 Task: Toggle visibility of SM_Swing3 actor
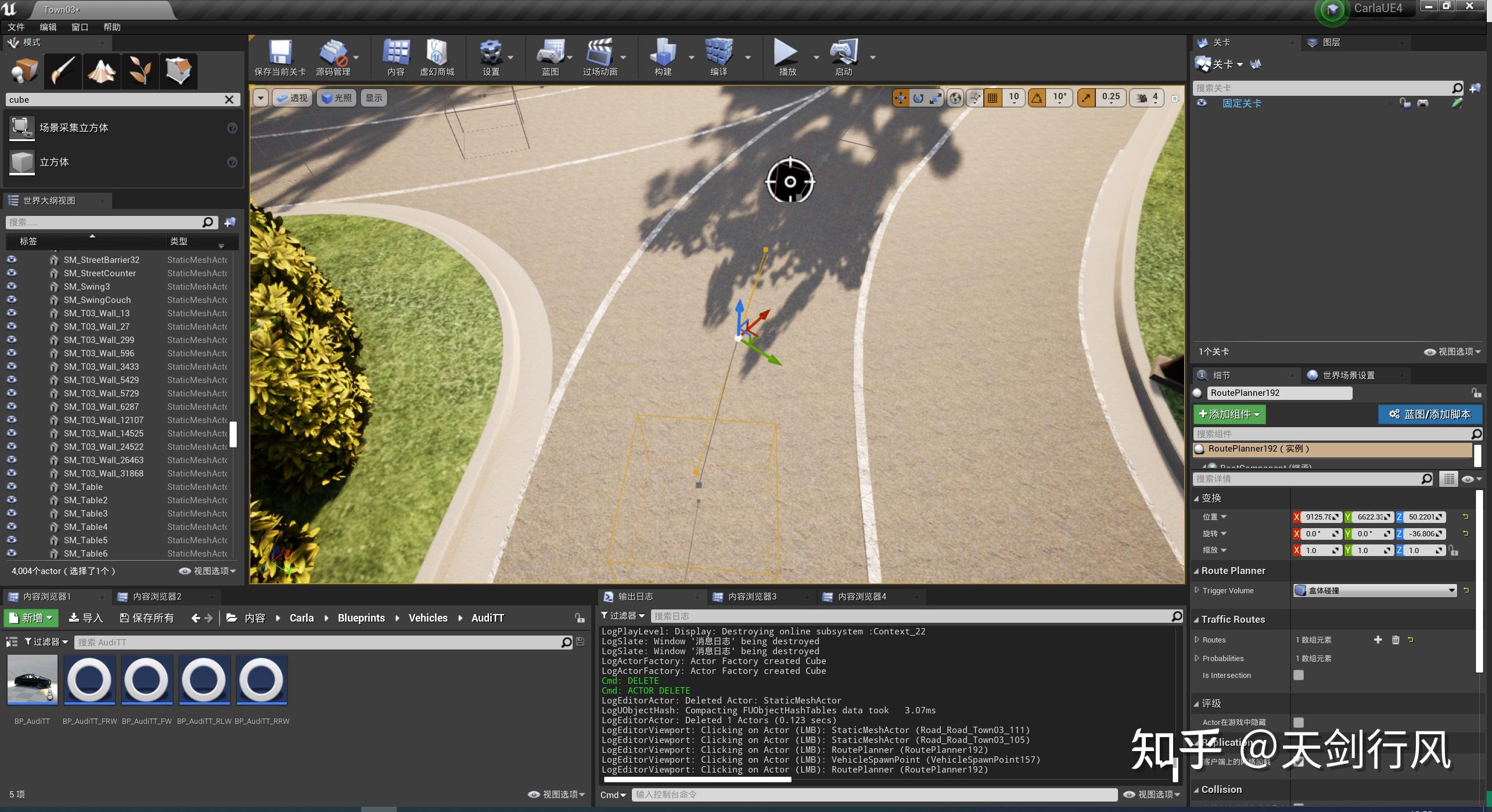point(12,286)
